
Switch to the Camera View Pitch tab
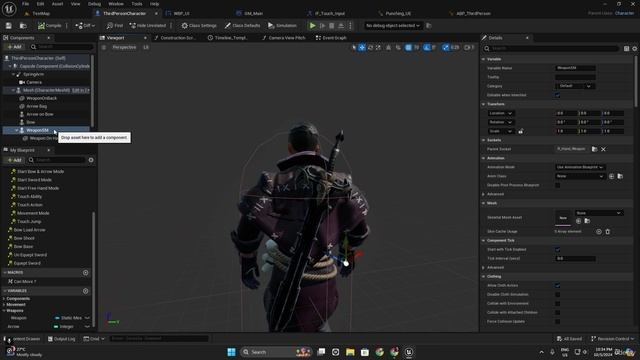click(283, 38)
